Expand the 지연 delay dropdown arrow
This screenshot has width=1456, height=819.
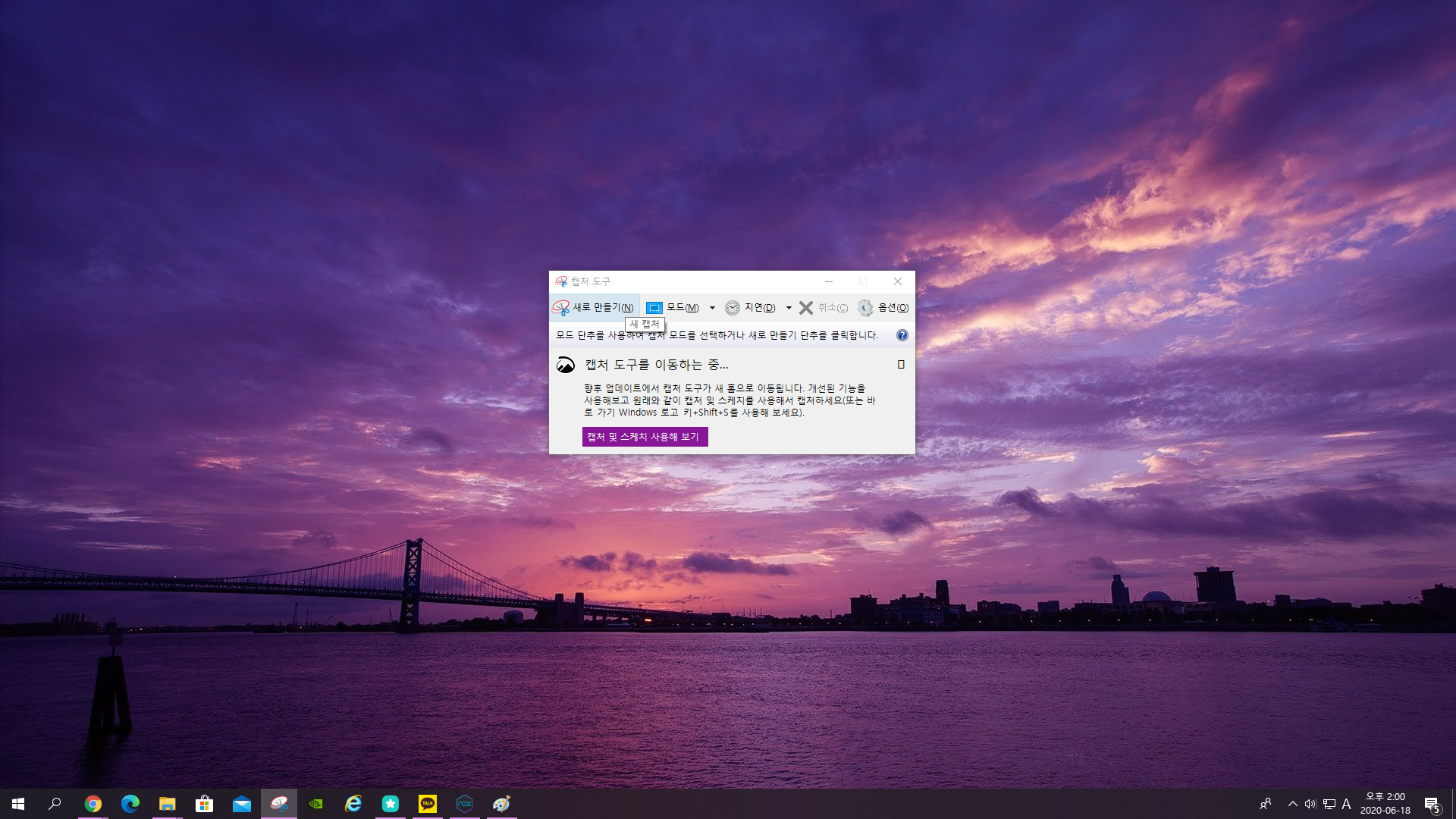click(789, 307)
